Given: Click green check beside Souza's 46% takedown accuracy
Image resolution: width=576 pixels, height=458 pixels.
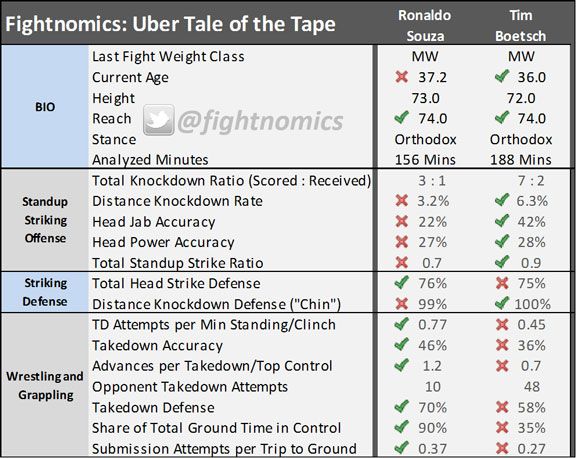Looking at the screenshot, I should click(x=402, y=345).
